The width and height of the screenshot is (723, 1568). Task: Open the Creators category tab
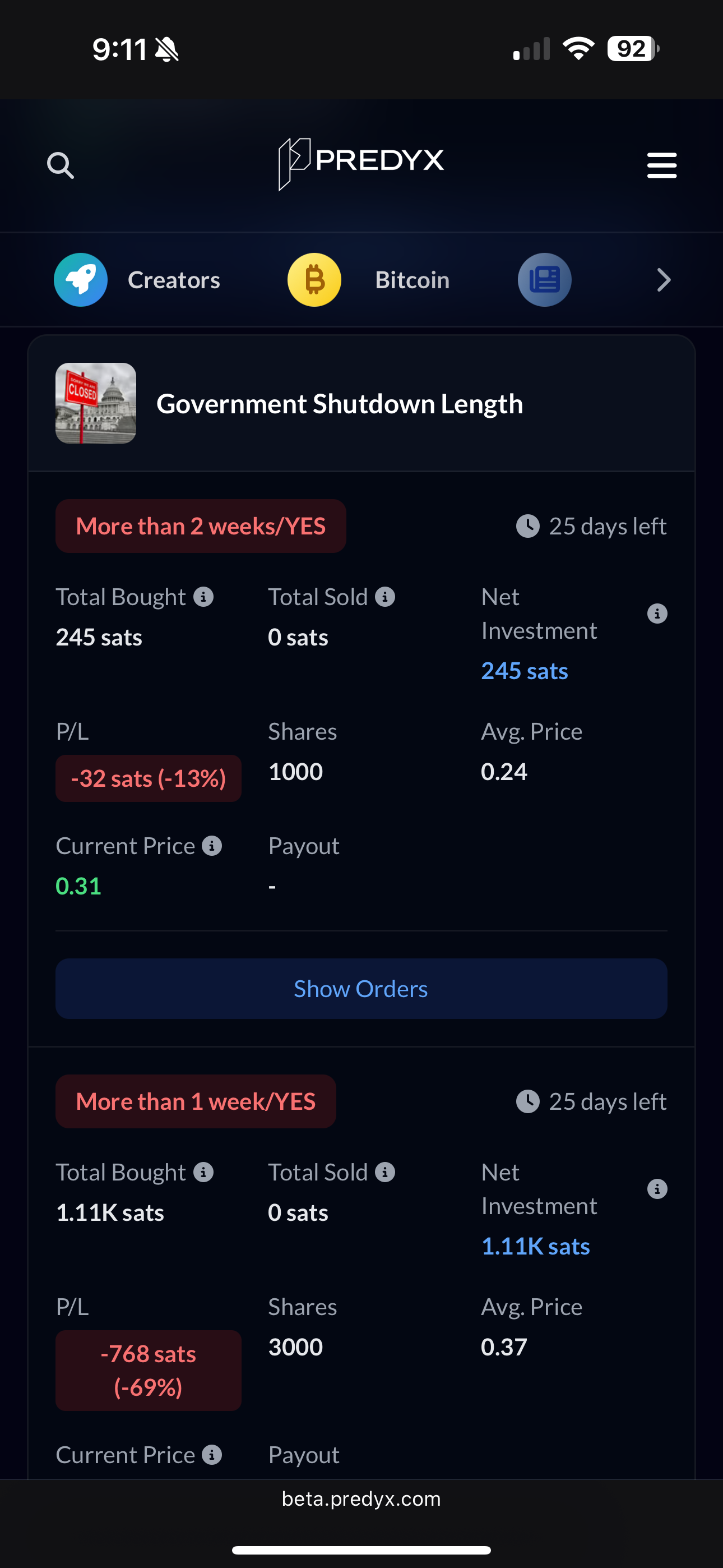(x=173, y=280)
